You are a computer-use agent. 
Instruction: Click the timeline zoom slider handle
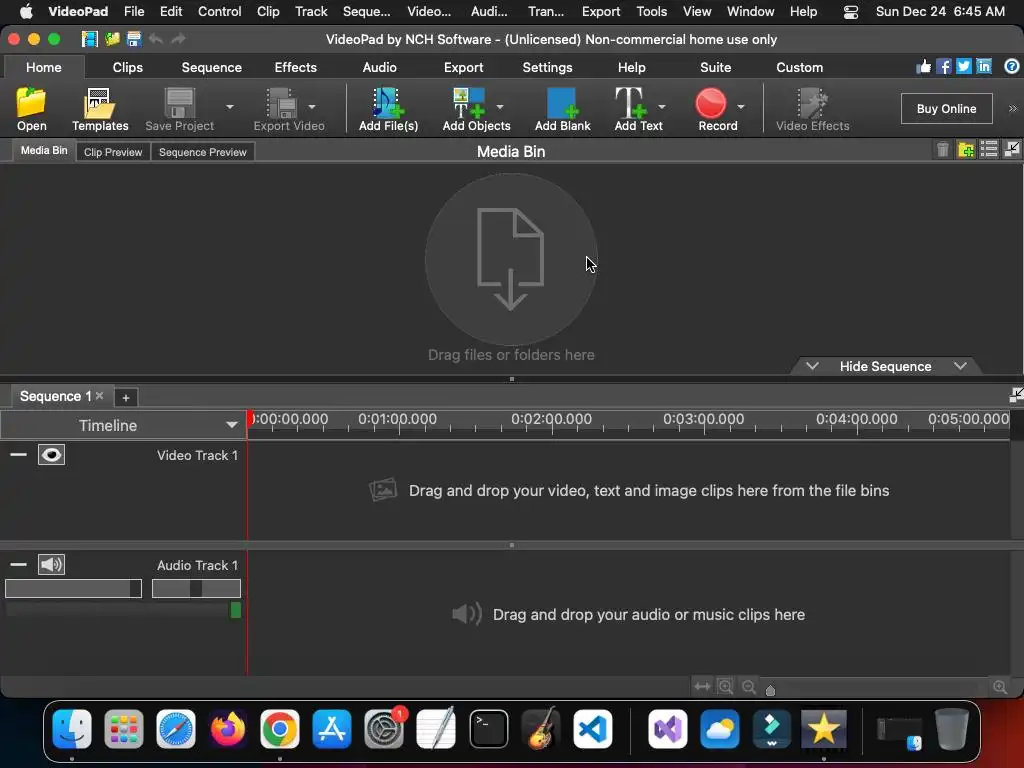coord(770,690)
